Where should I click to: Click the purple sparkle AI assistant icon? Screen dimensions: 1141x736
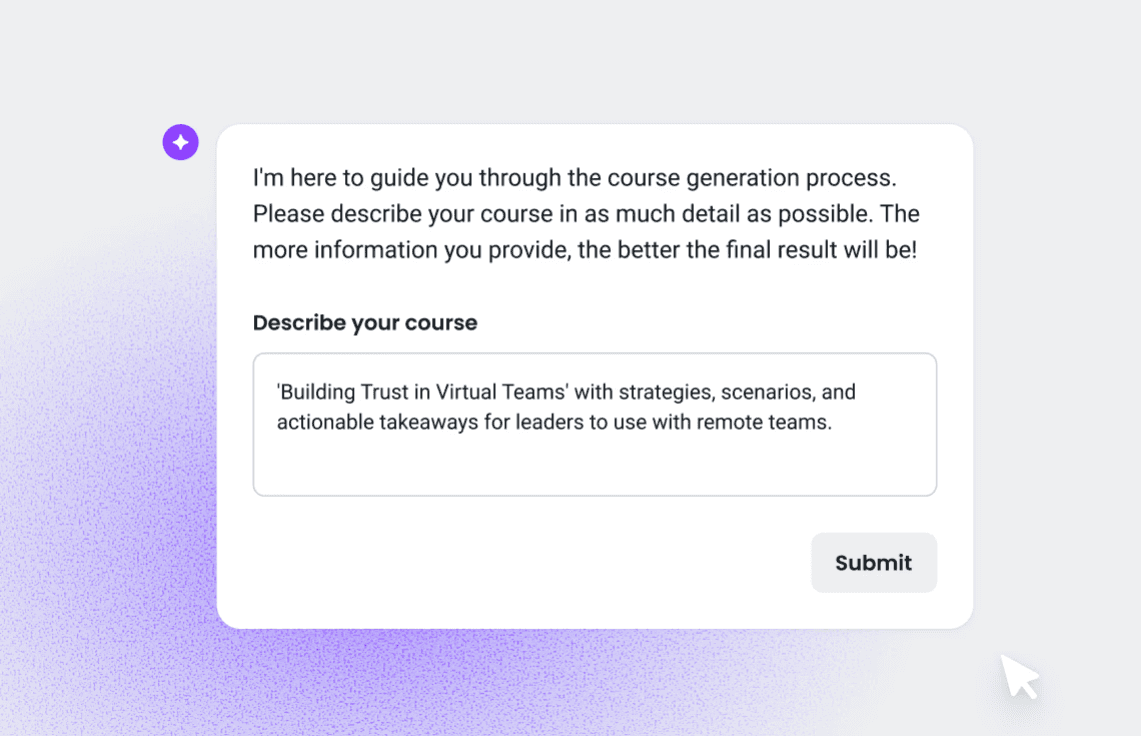click(181, 142)
